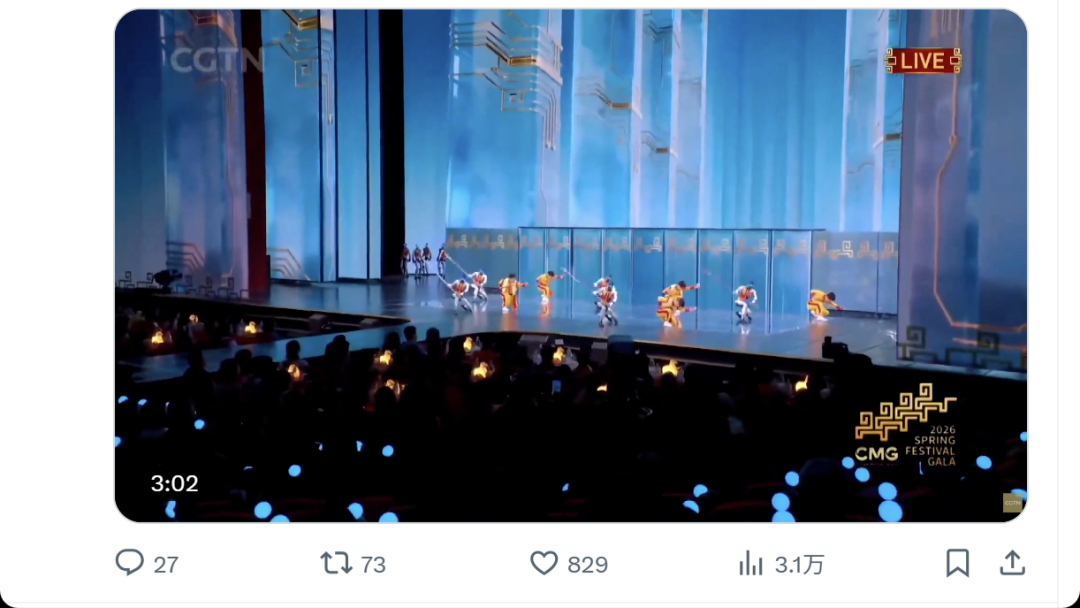This screenshot has width=1080, height=608.
Task: Click the gold maze pattern above CMG
Action: point(905,410)
